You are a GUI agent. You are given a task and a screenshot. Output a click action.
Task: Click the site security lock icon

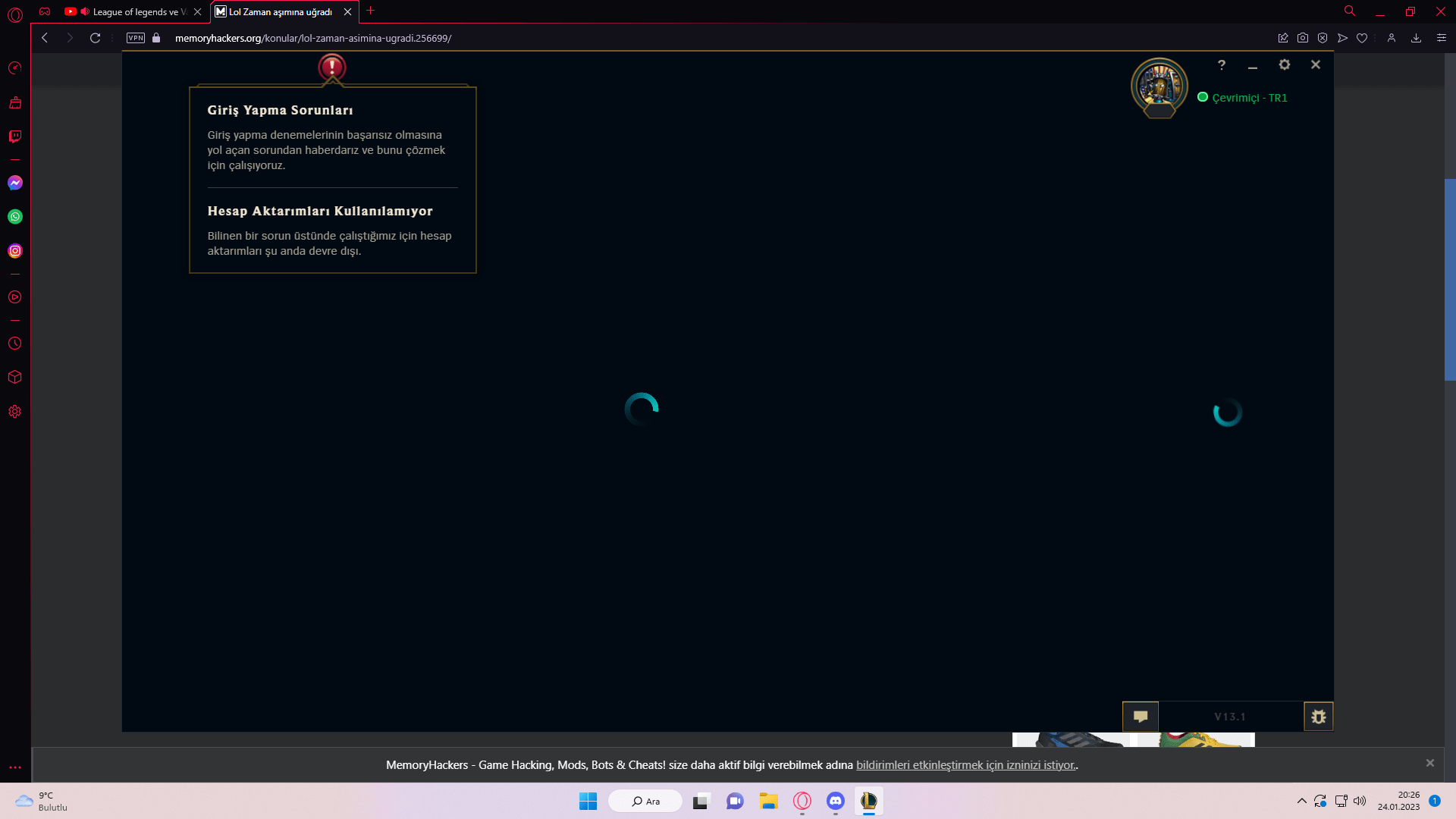[x=156, y=38]
